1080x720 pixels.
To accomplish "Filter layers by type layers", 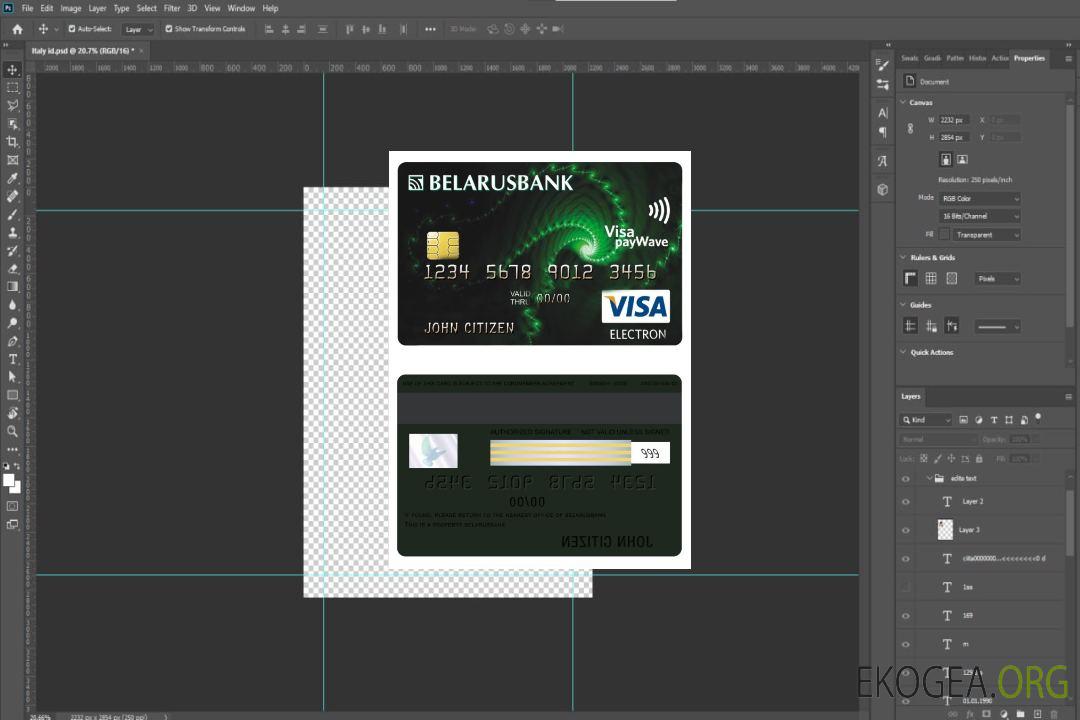I will (994, 420).
